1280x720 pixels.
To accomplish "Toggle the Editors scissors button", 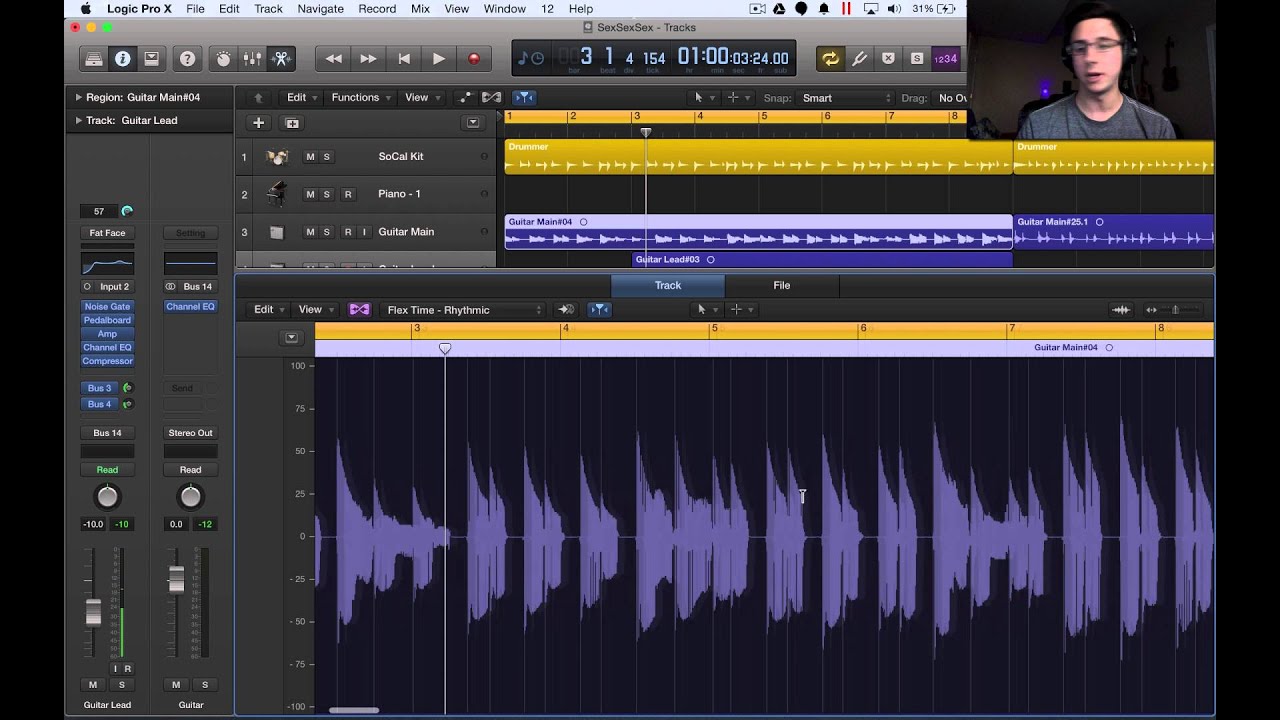I will (x=281, y=59).
